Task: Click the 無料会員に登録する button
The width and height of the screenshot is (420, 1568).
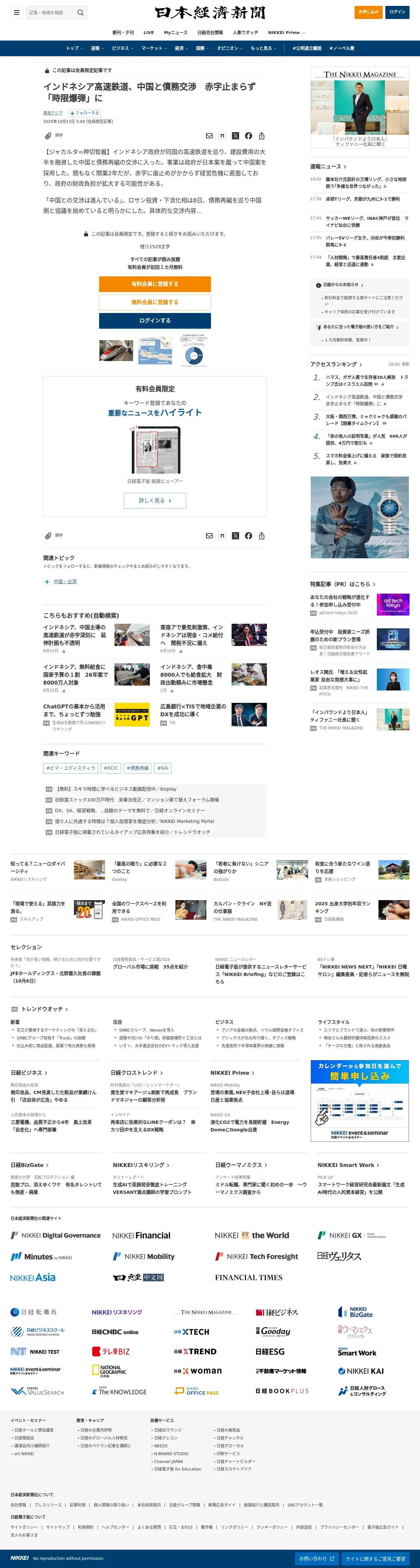Action: tap(155, 303)
